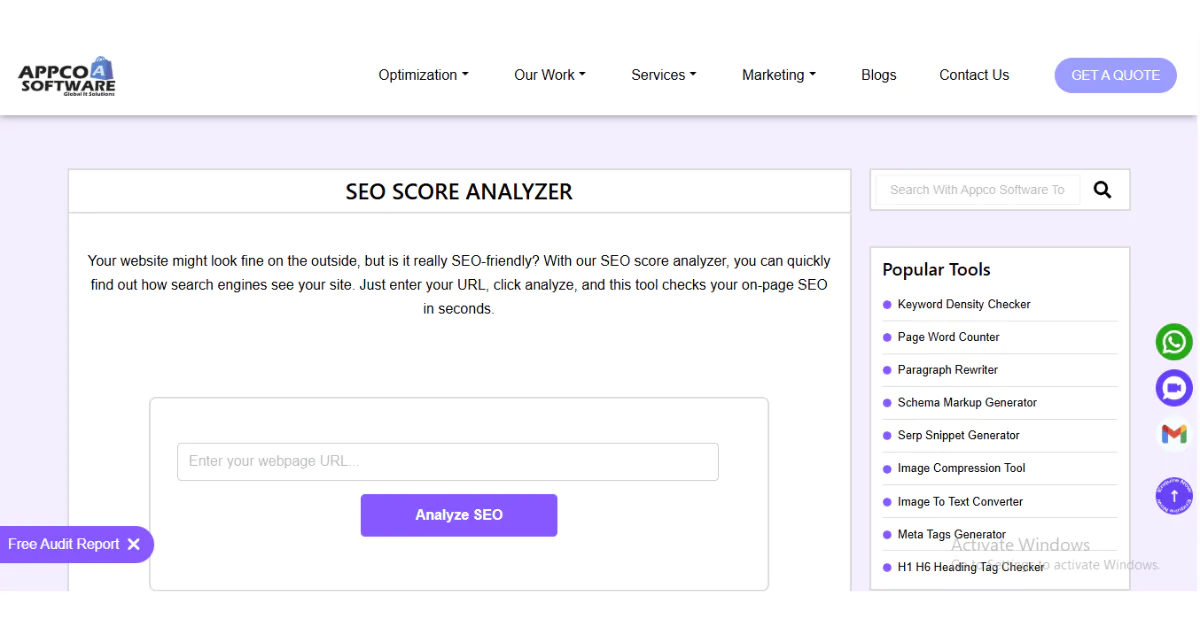Go to the Blogs page

(x=878, y=75)
